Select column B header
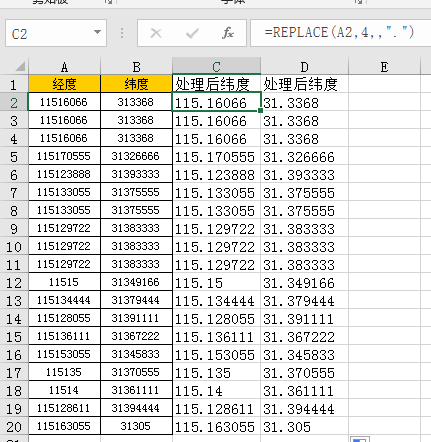The image size is (431, 442). (x=136, y=66)
